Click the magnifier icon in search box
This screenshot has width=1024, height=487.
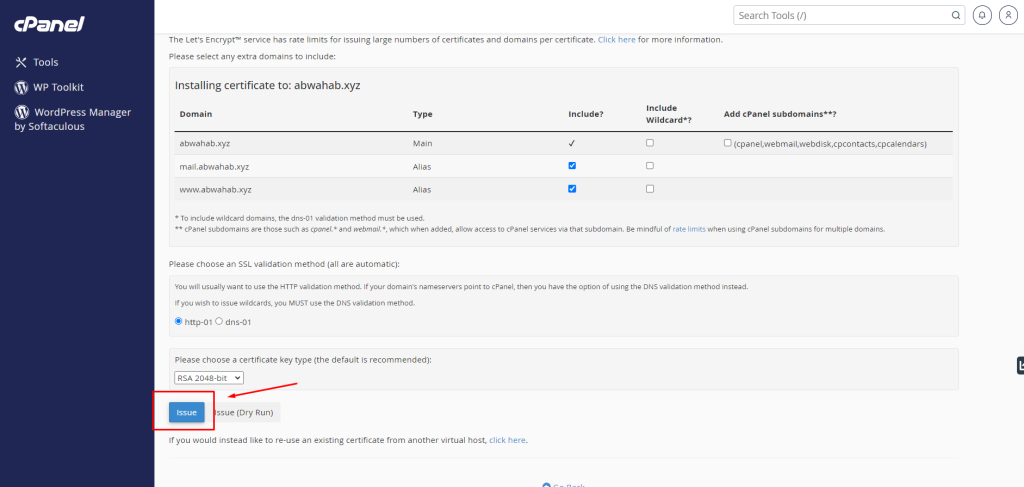955,15
